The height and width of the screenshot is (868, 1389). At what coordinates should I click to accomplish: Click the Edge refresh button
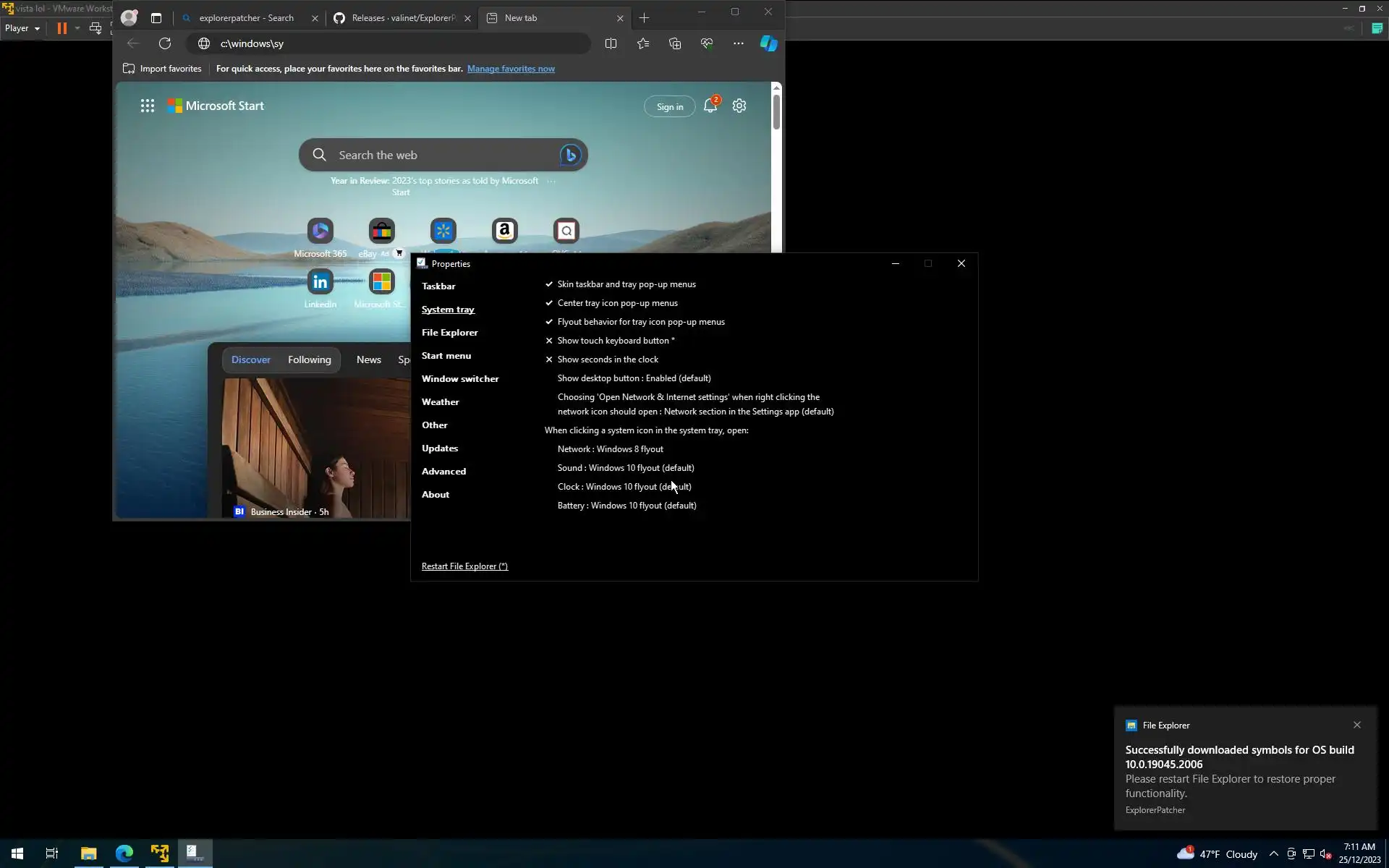coord(165,43)
